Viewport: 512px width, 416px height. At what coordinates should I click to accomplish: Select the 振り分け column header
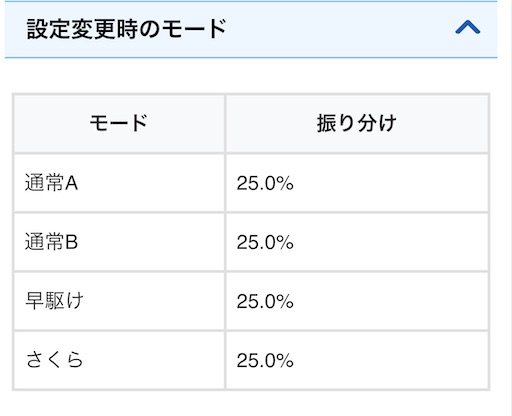coord(357,123)
